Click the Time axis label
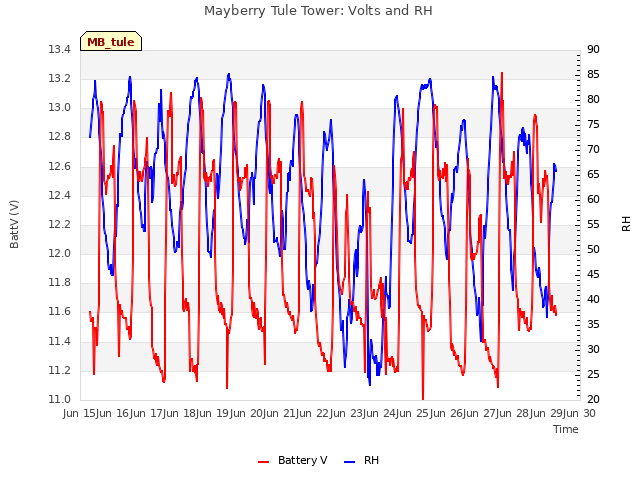This screenshot has width=640, height=480. (x=566, y=429)
